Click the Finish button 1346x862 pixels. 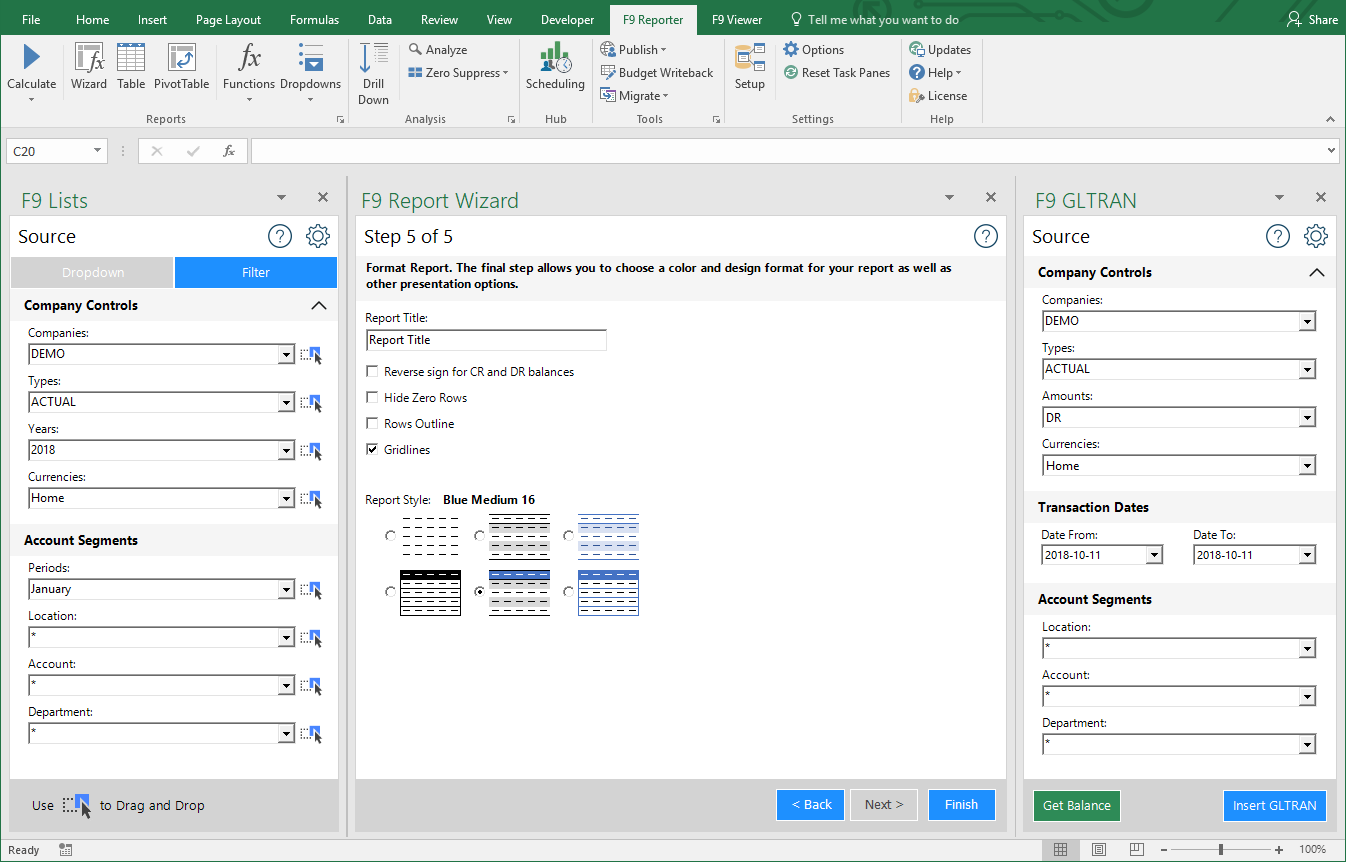click(x=961, y=805)
